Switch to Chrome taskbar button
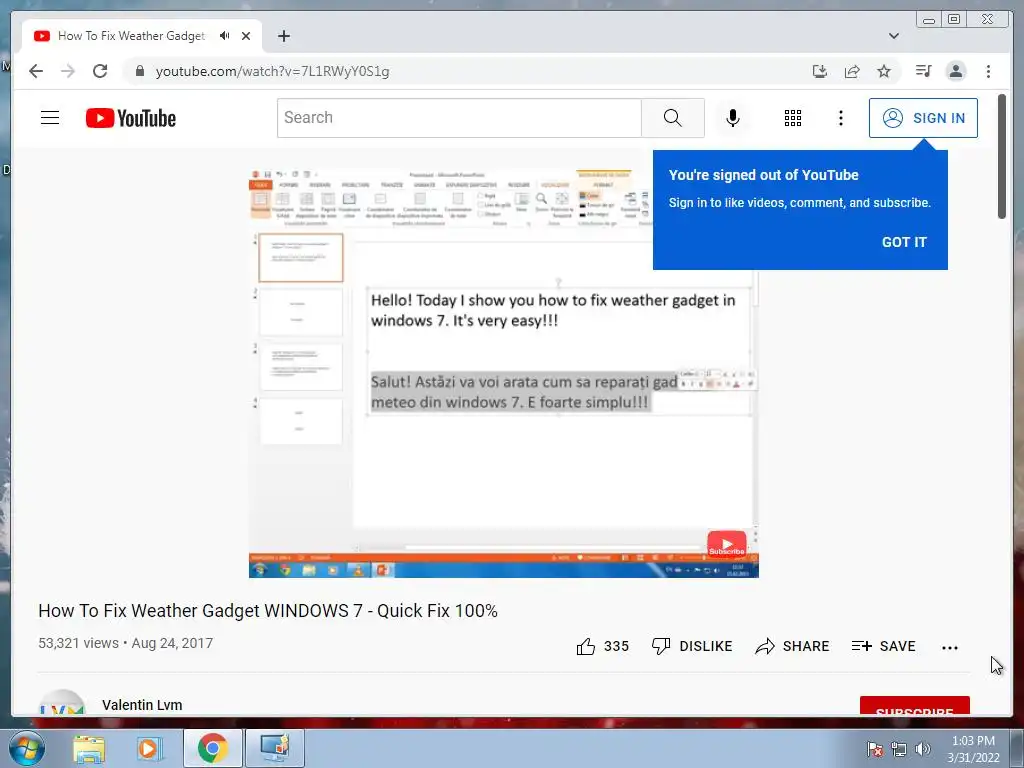Image resolution: width=1024 pixels, height=768 pixels. coord(212,748)
